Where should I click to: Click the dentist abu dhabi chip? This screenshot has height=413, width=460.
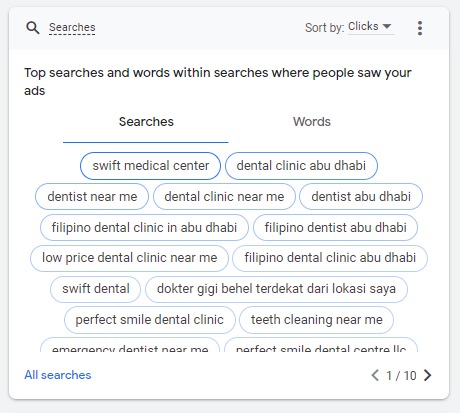(361, 196)
